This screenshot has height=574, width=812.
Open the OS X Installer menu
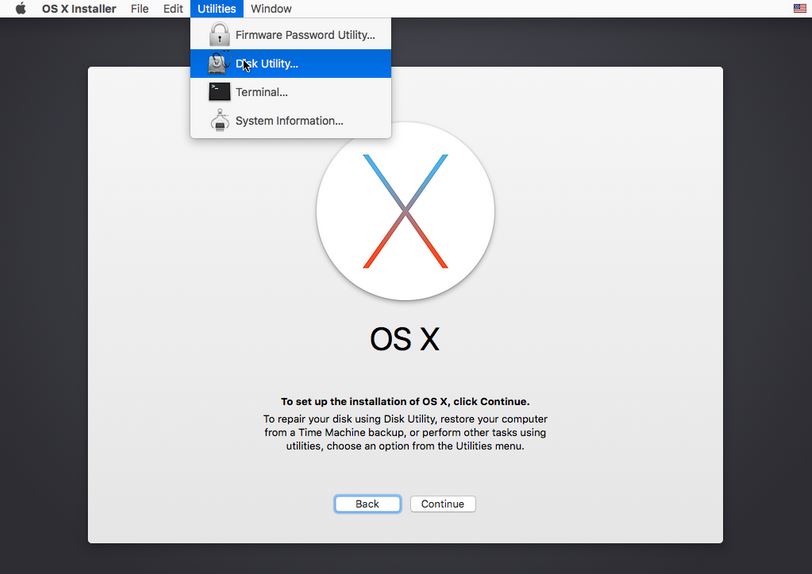coord(79,9)
